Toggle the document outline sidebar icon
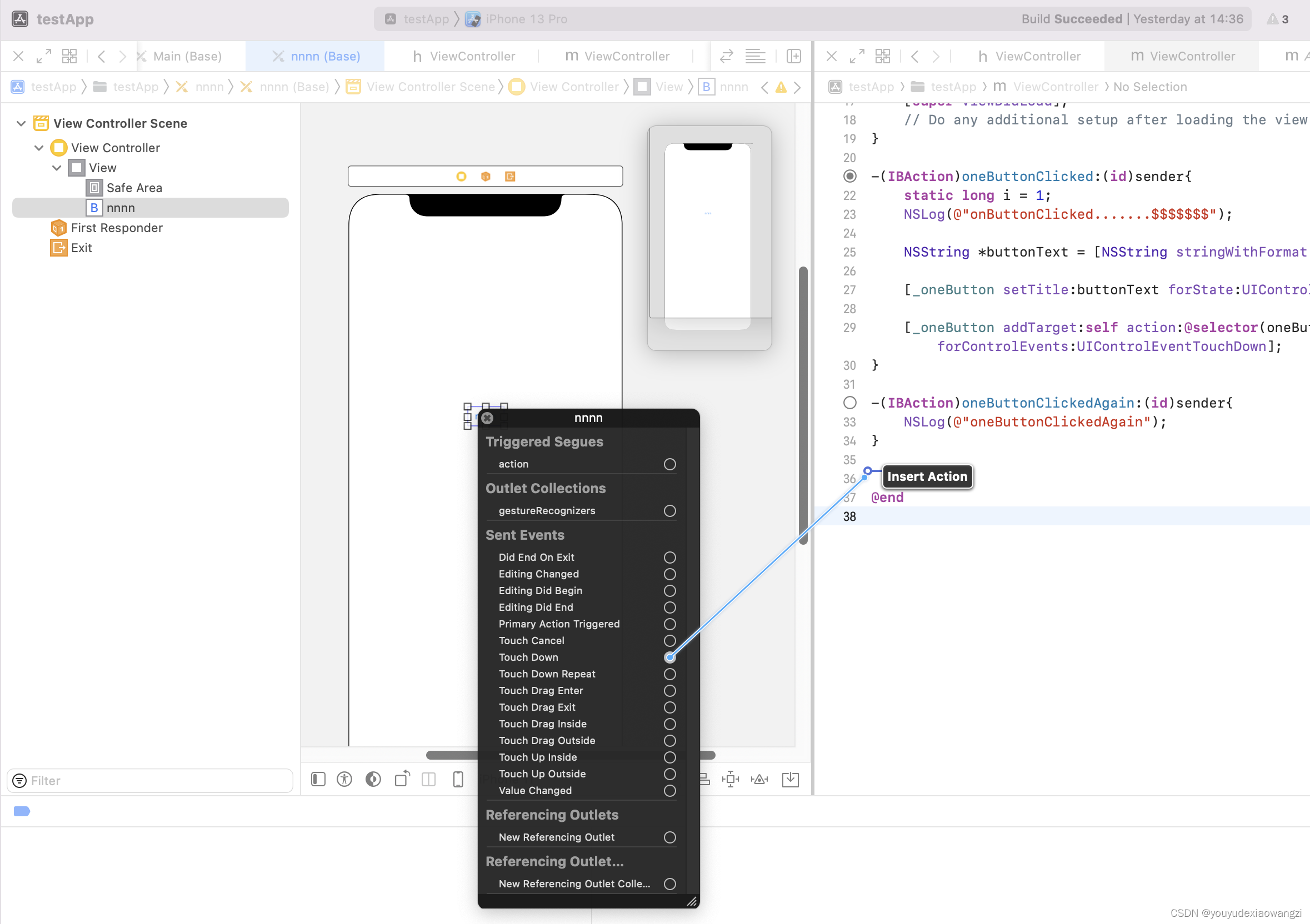The image size is (1310, 924). click(x=318, y=779)
